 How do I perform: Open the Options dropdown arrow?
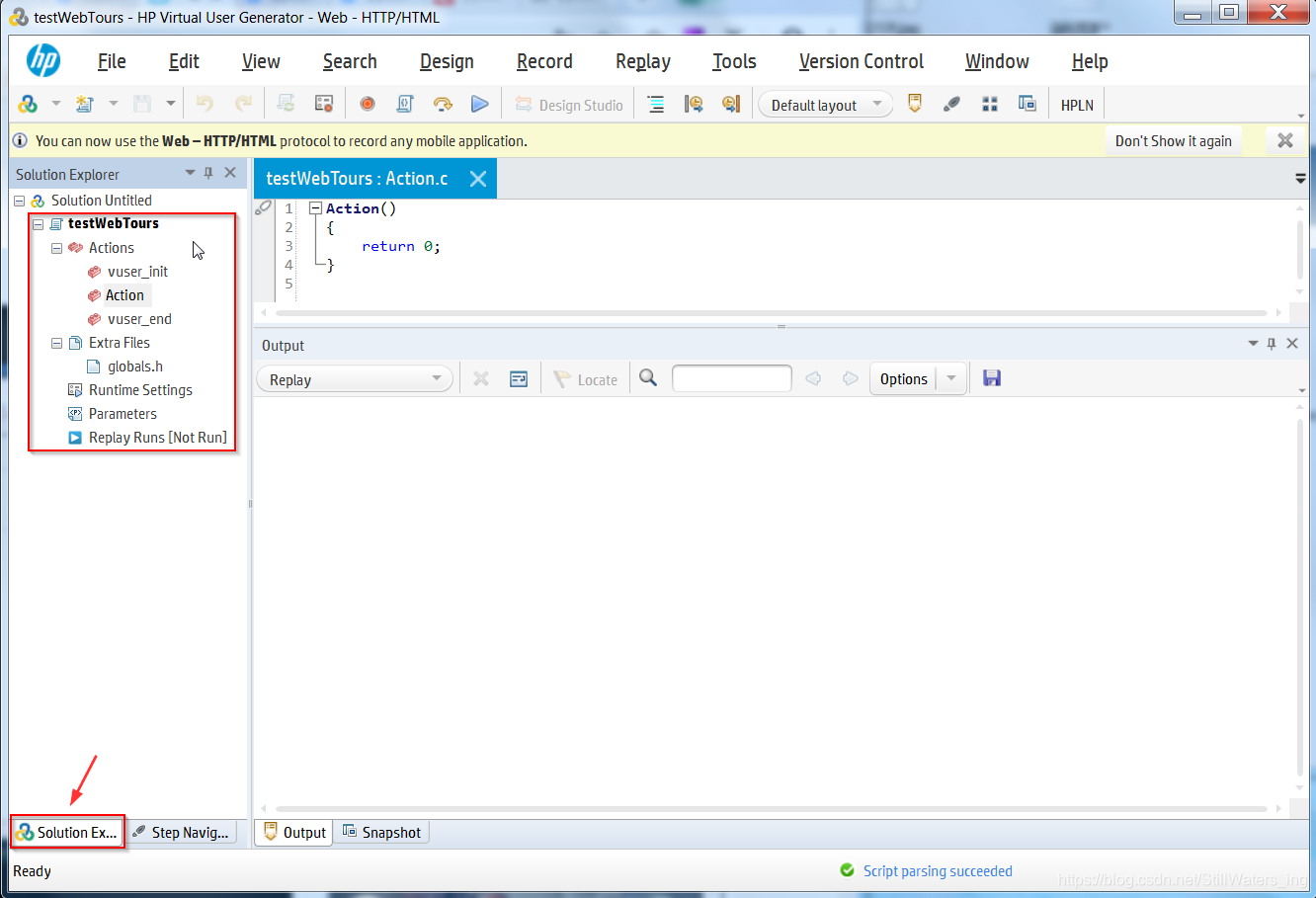click(951, 379)
